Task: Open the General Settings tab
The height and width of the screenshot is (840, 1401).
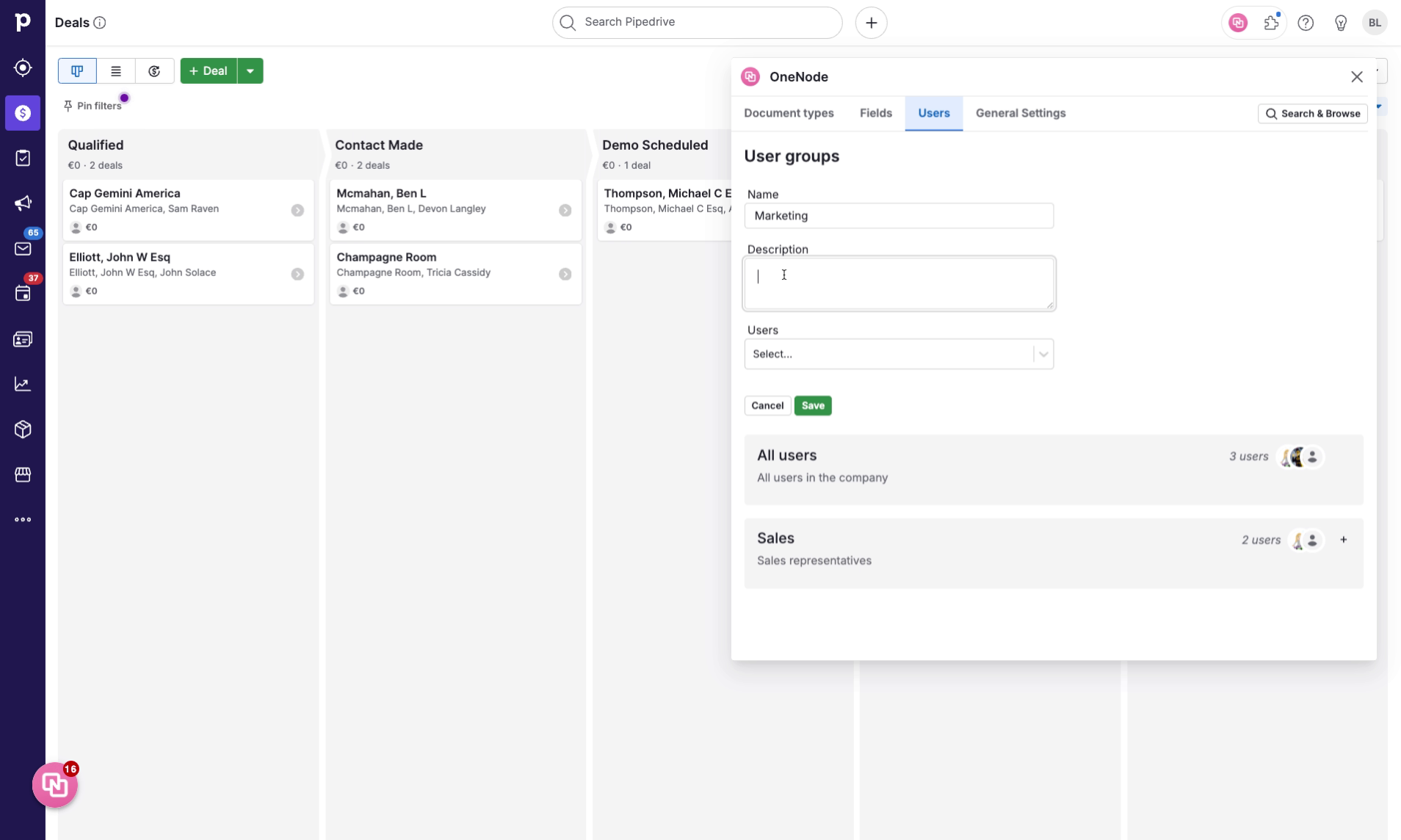Action: (1021, 113)
